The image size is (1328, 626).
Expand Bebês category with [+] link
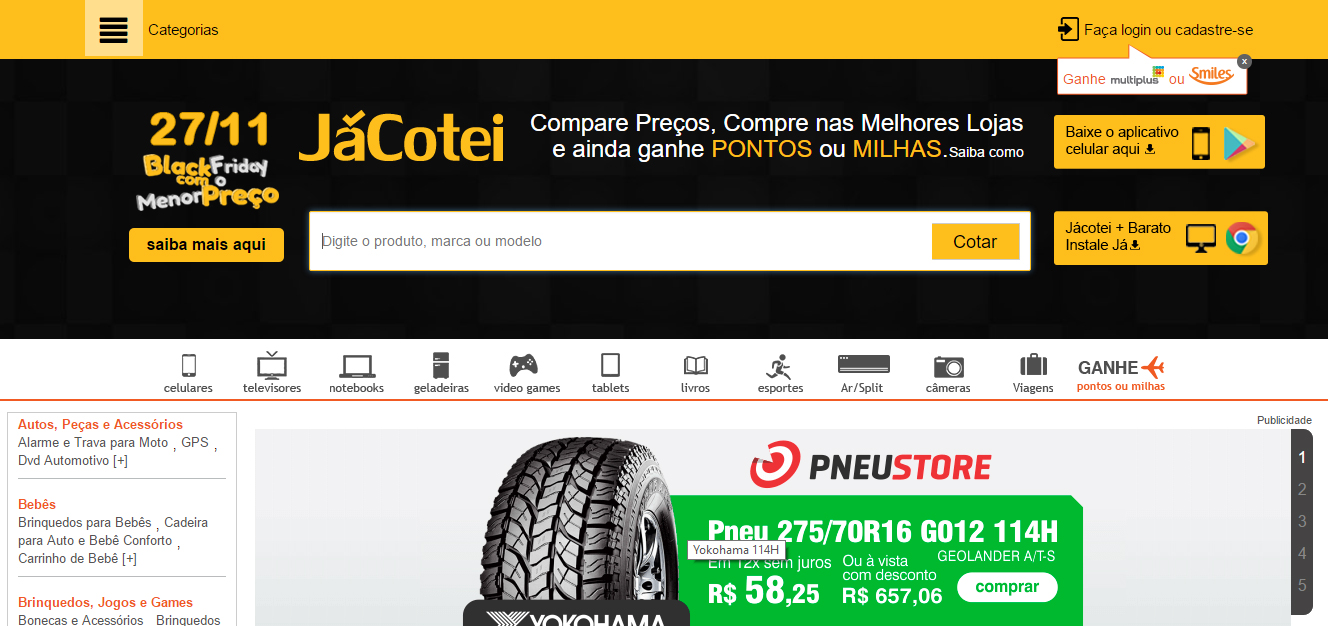[x=129, y=559]
